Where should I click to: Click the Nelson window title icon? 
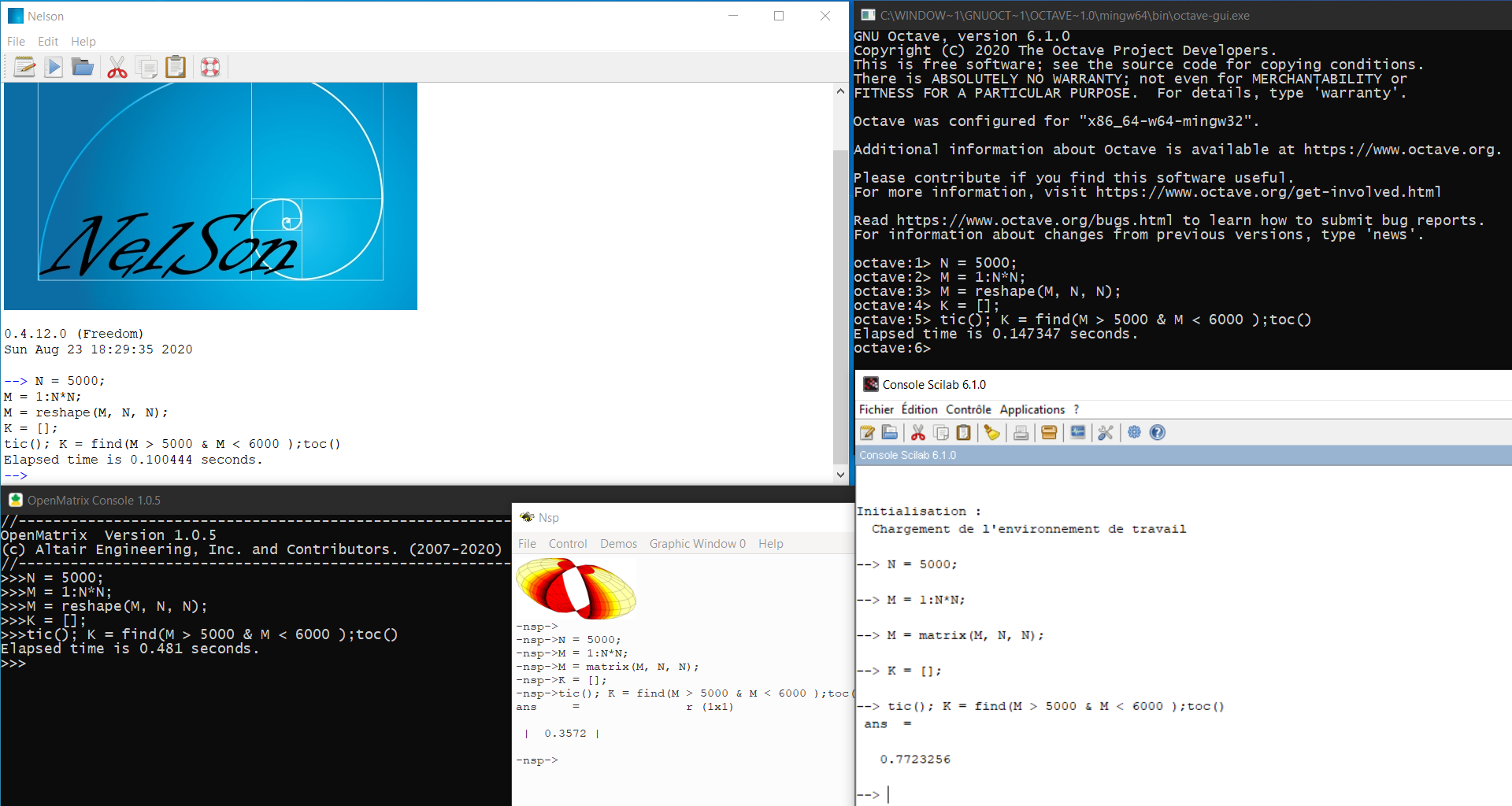click(x=15, y=16)
